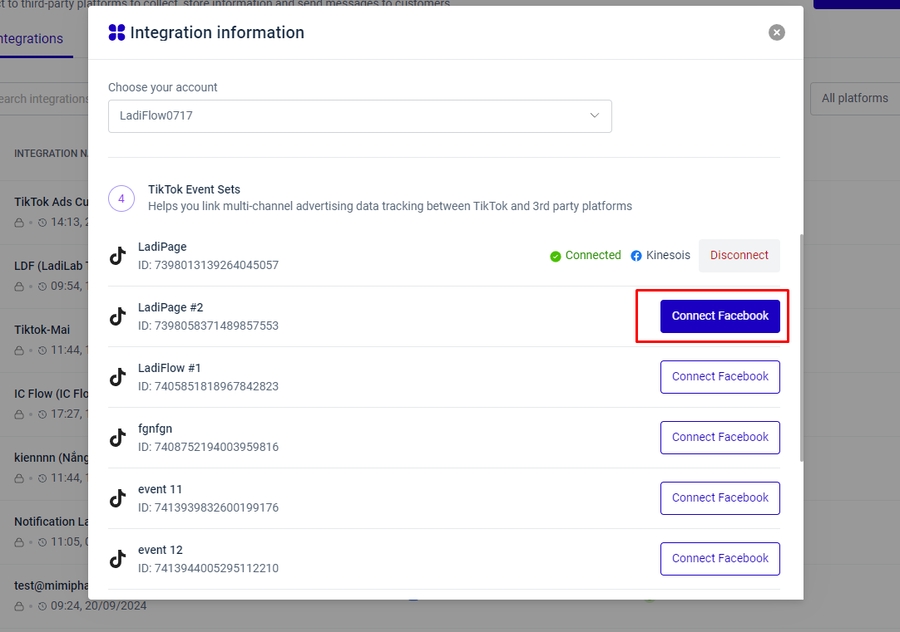Connect Facebook for LadiPage #2
This screenshot has height=632, width=900.
(720, 316)
